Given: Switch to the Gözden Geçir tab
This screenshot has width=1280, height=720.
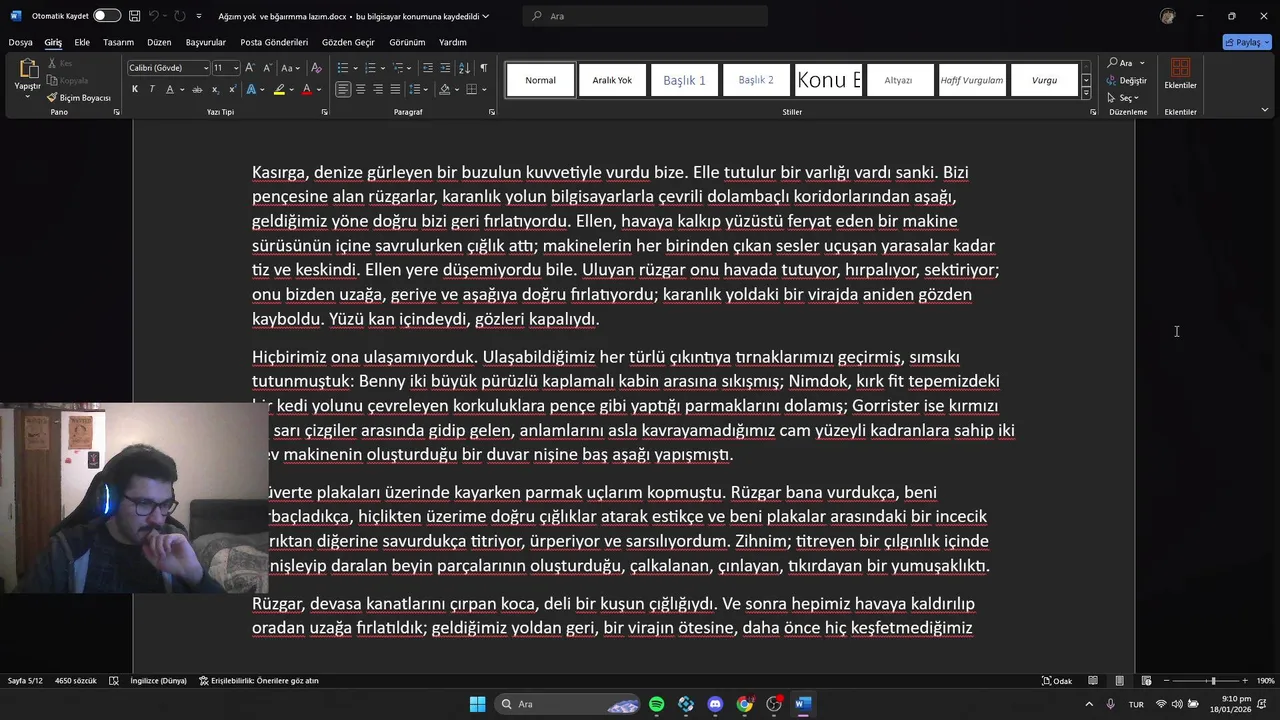Looking at the screenshot, I should pos(348,42).
